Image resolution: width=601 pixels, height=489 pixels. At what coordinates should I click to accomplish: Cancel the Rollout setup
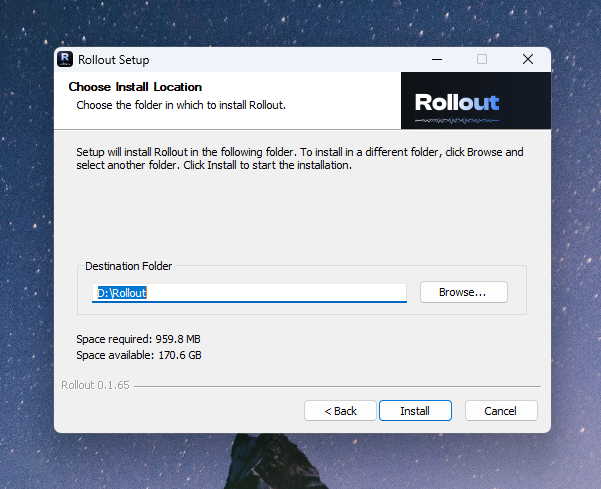pos(501,411)
